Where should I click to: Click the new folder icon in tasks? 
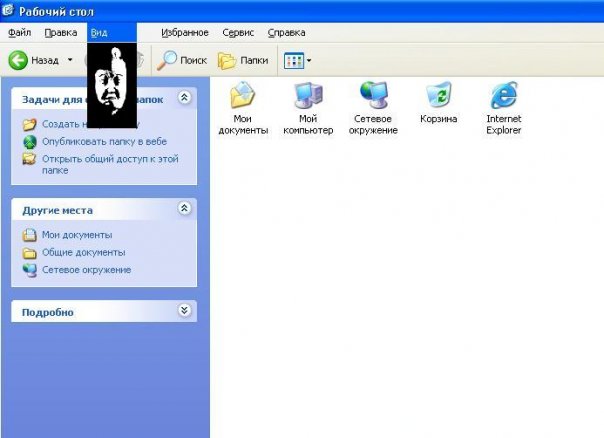(x=29, y=124)
